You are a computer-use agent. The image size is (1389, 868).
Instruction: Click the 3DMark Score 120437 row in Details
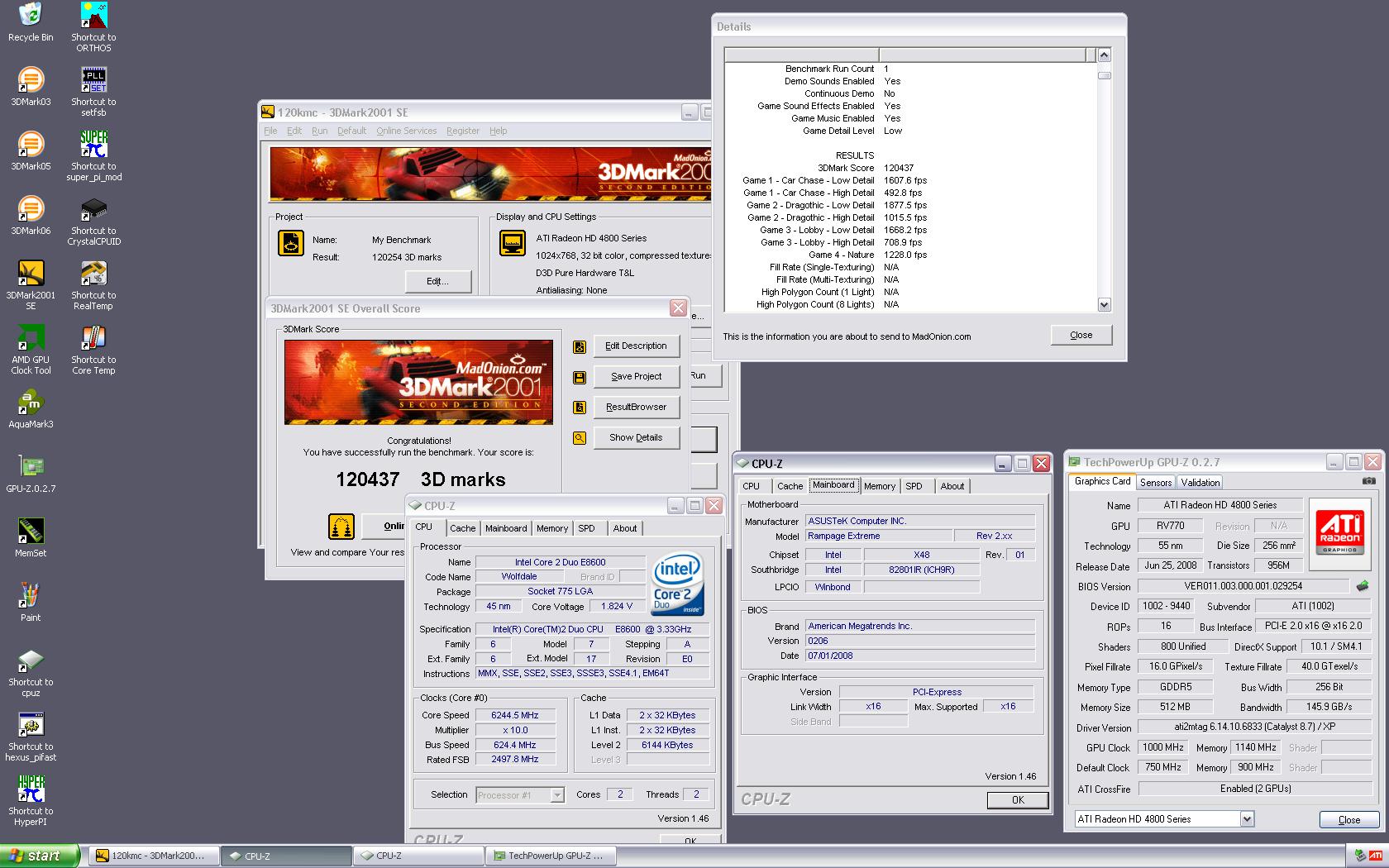coord(909,168)
